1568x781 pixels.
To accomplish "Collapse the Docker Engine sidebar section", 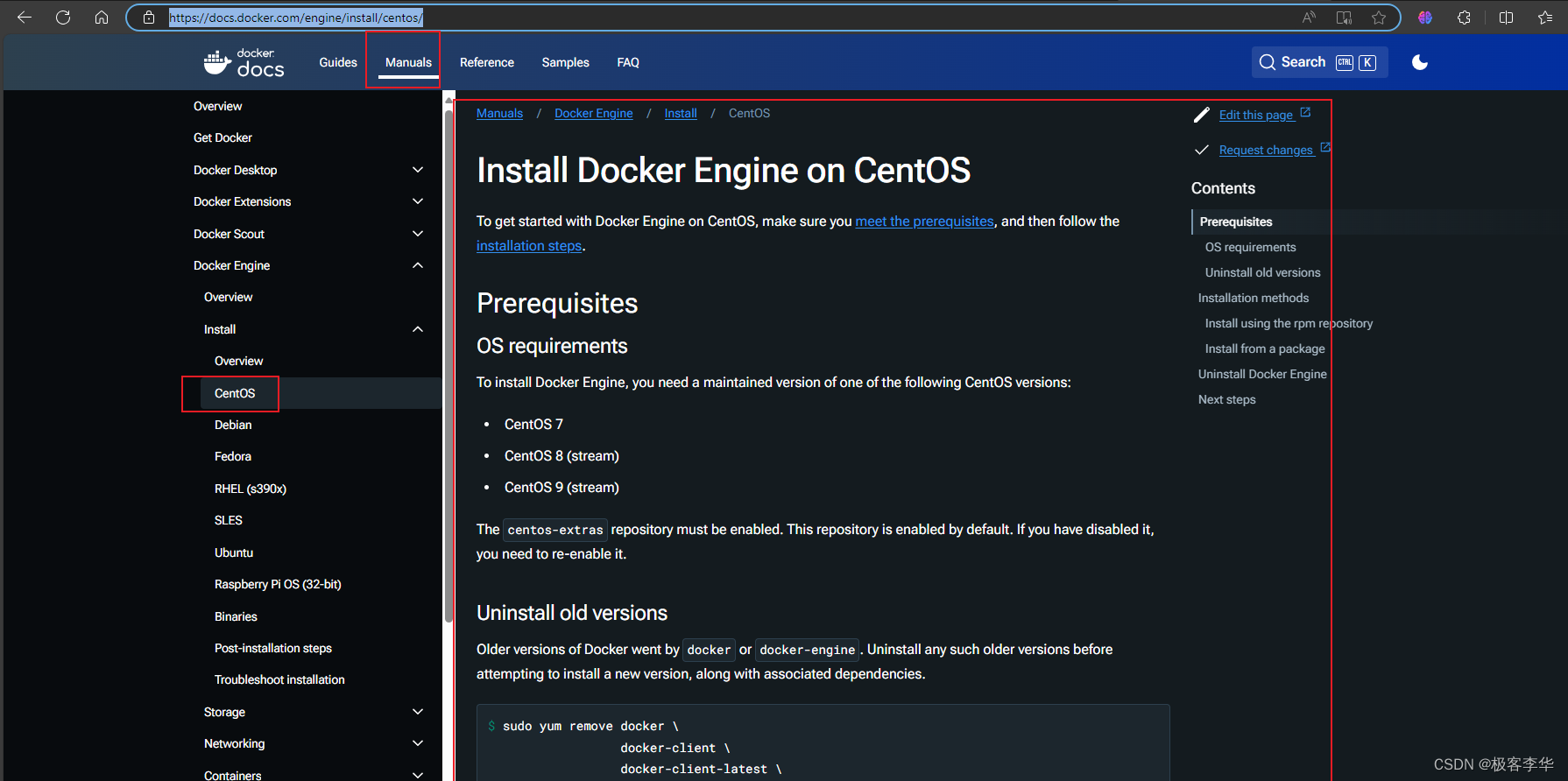I will pos(418,265).
